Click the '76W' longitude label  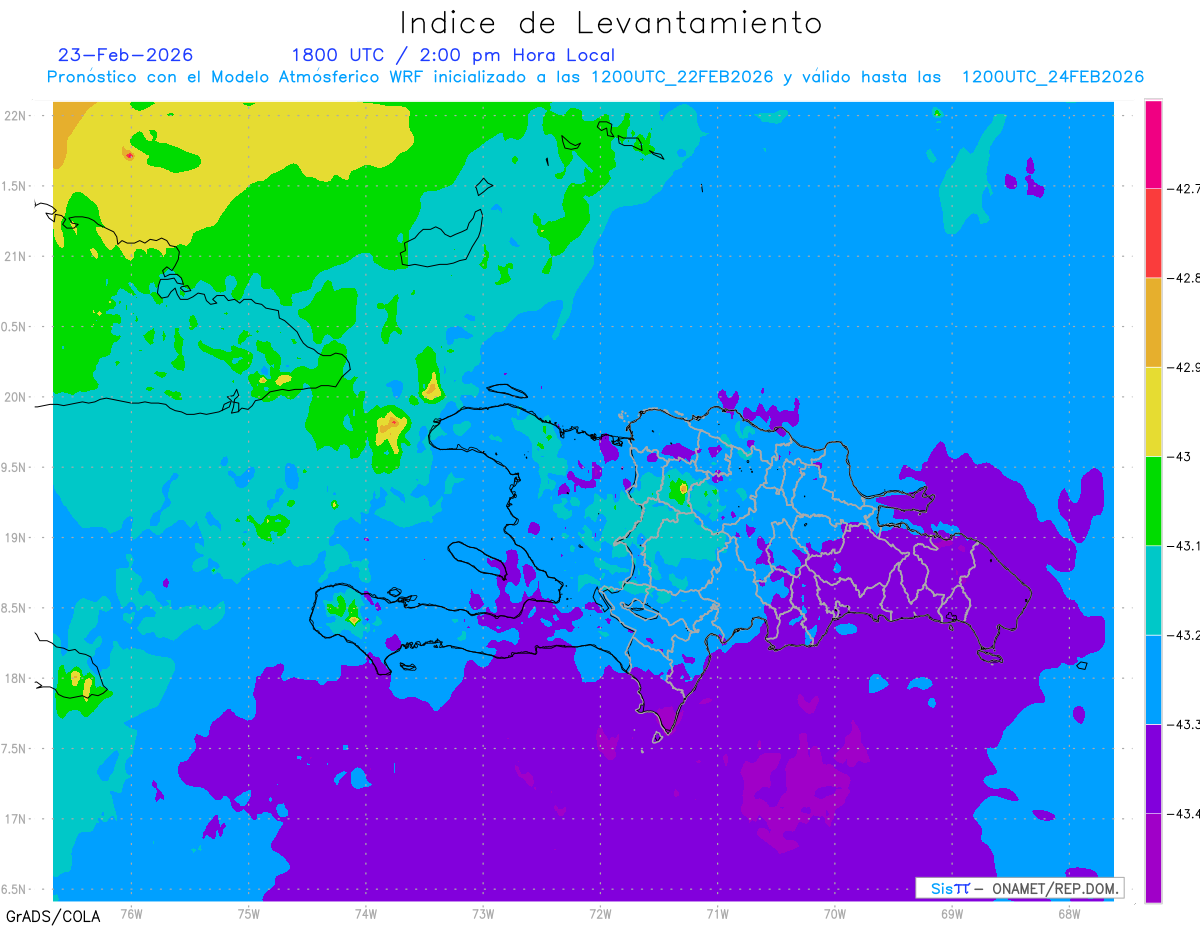(x=131, y=913)
